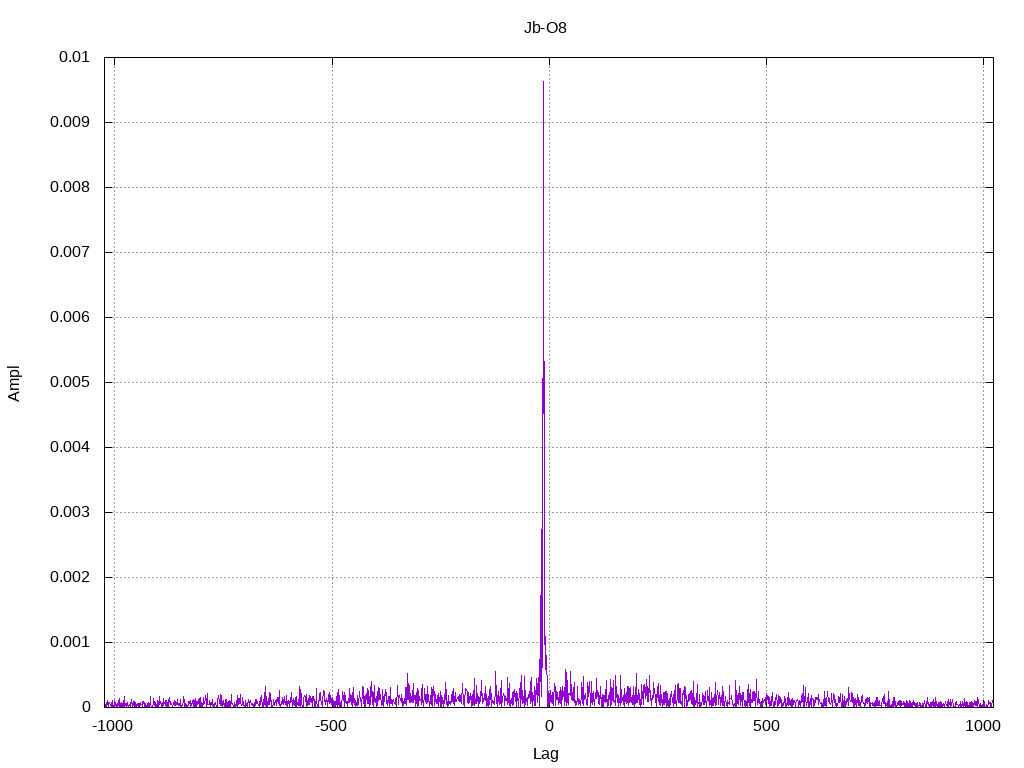The image size is (1024, 768).
Task: Click the y-axis tick label 0.005
Action: pos(70,382)
